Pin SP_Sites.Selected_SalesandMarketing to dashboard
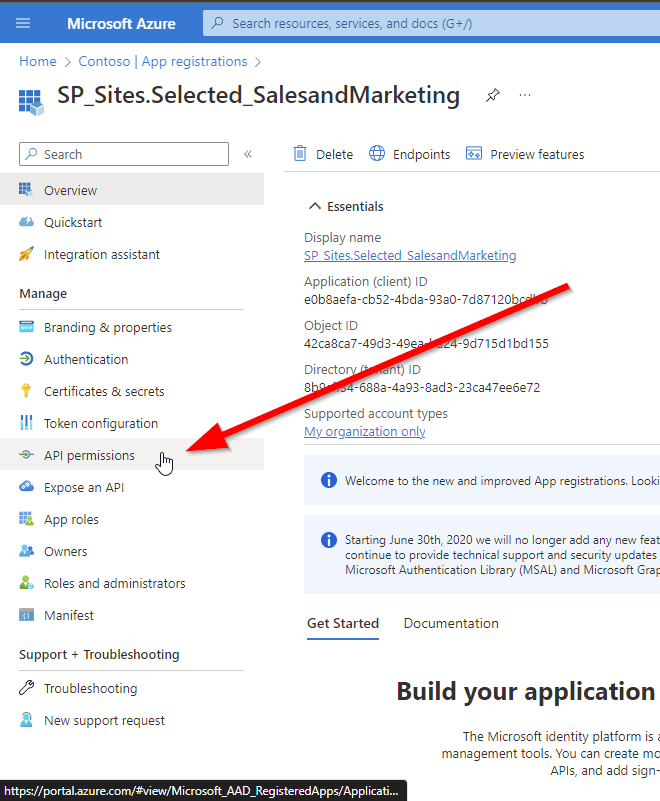This screenshot has width=660, height=801. [x=492, y=95]
